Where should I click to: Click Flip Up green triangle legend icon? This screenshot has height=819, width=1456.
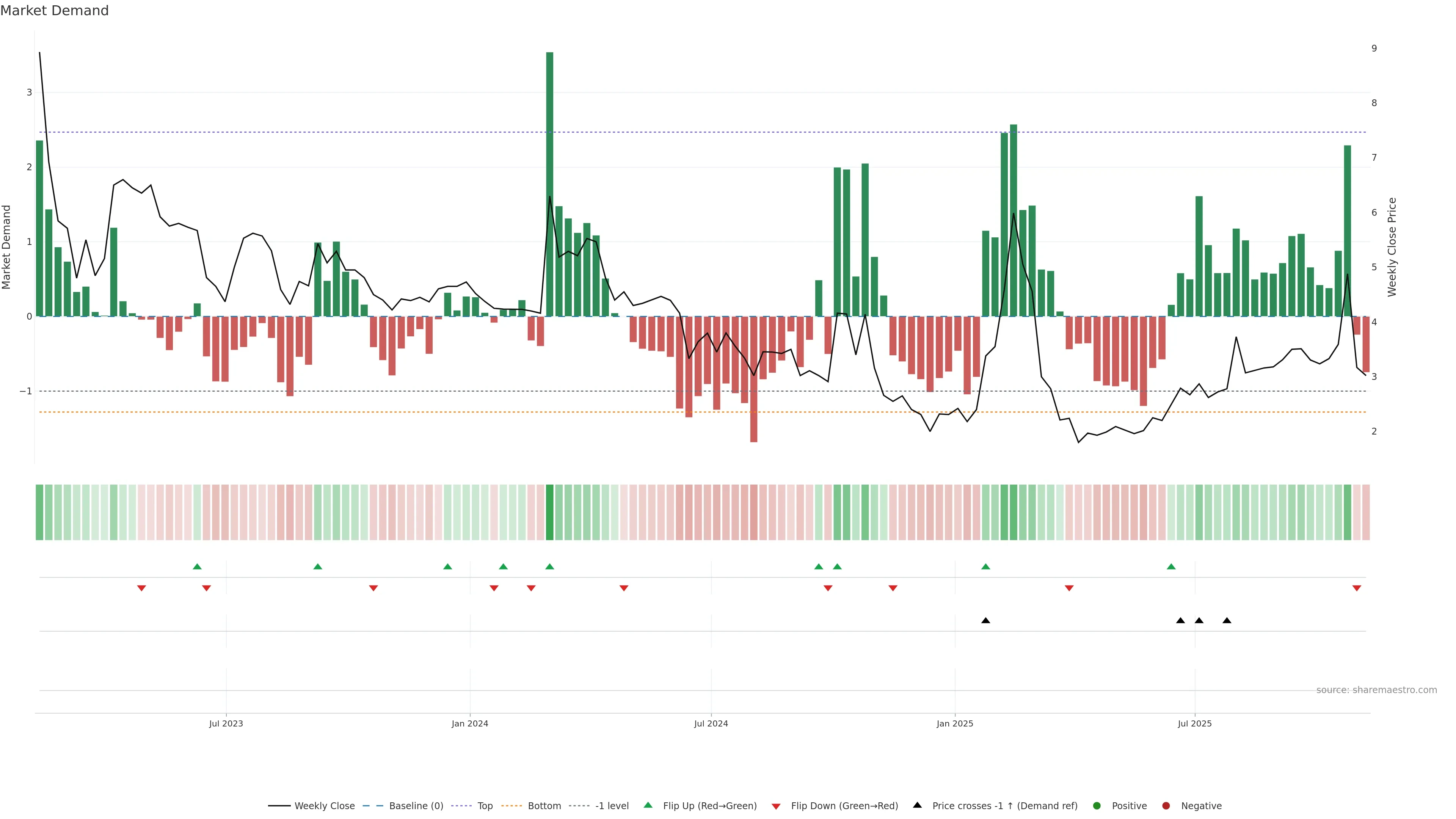[648, 805]
